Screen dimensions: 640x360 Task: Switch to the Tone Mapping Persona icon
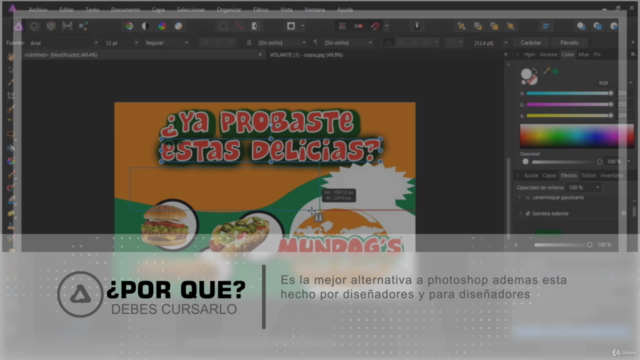click(x=67, y=27)
